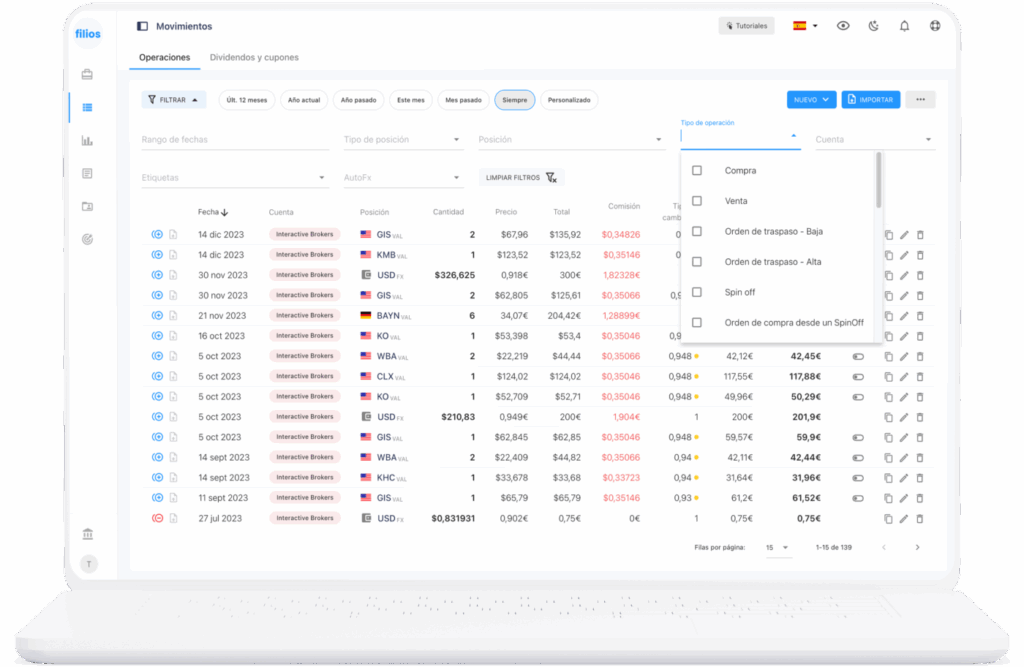Click the notifications bell icon

(904, 26)
